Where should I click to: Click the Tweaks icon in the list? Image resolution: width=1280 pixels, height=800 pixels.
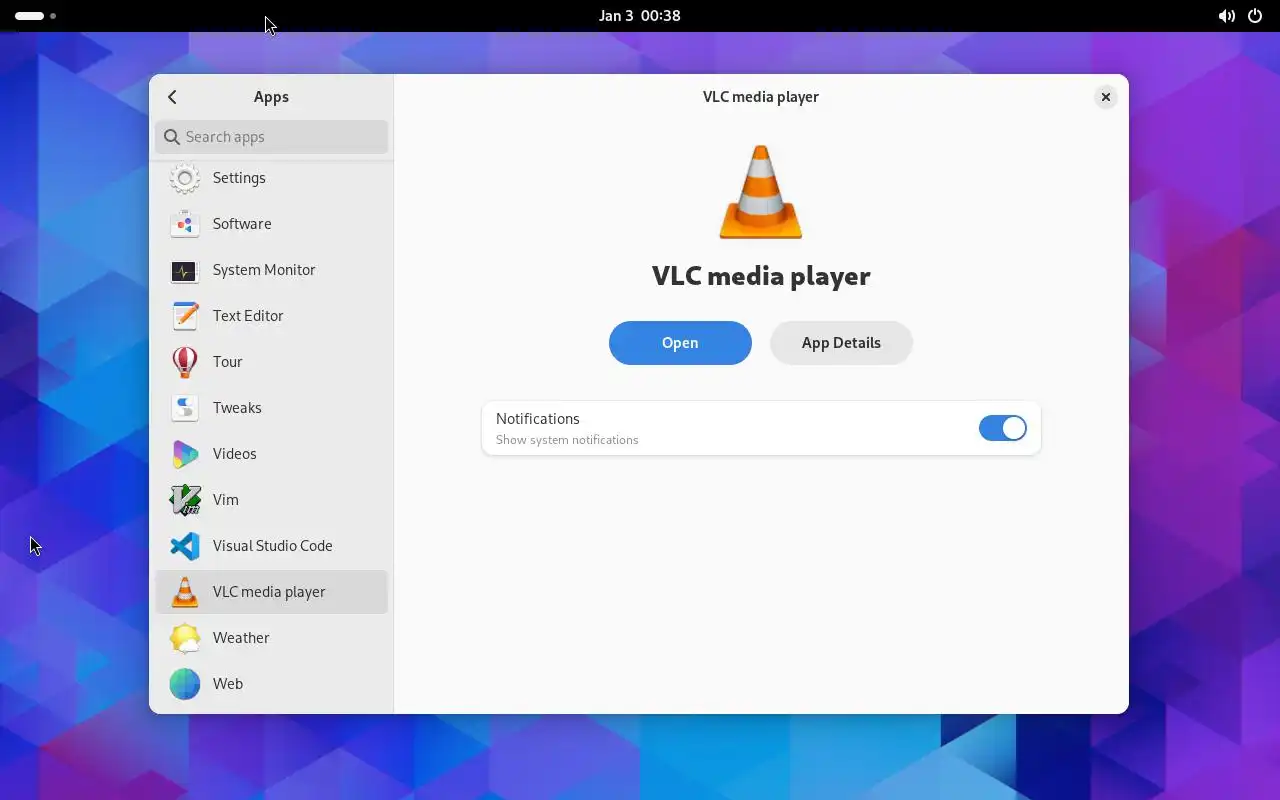[x=185, y=408]
